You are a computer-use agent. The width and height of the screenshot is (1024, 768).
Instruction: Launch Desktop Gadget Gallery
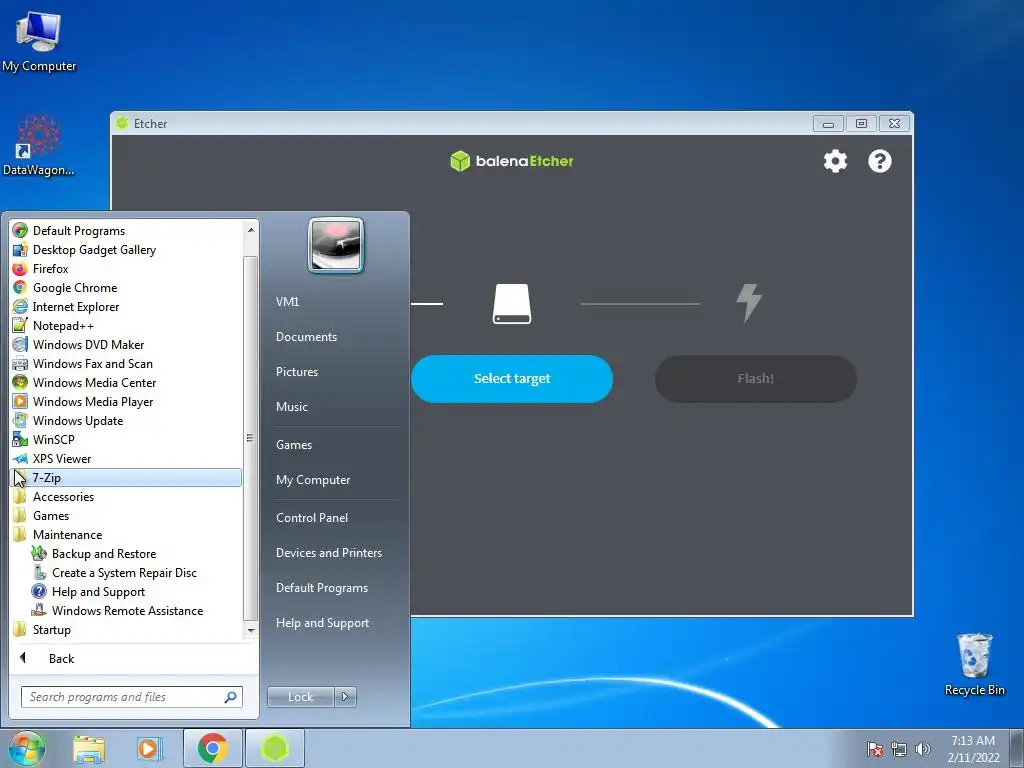127,249
